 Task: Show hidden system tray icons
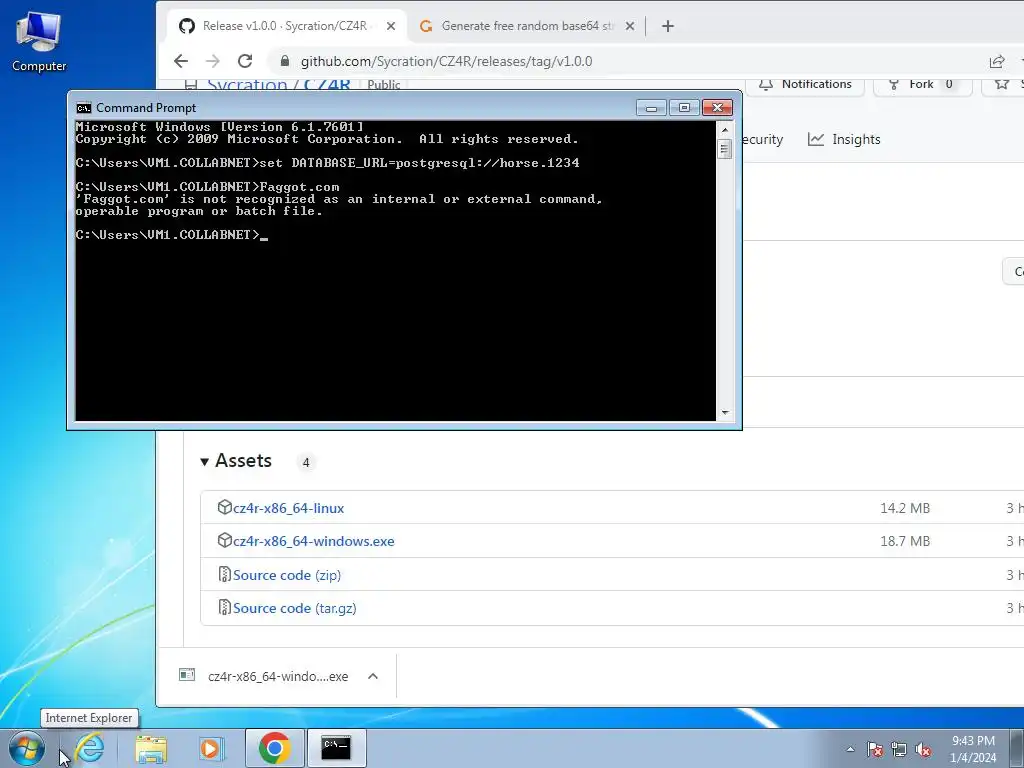click(850, 749)
